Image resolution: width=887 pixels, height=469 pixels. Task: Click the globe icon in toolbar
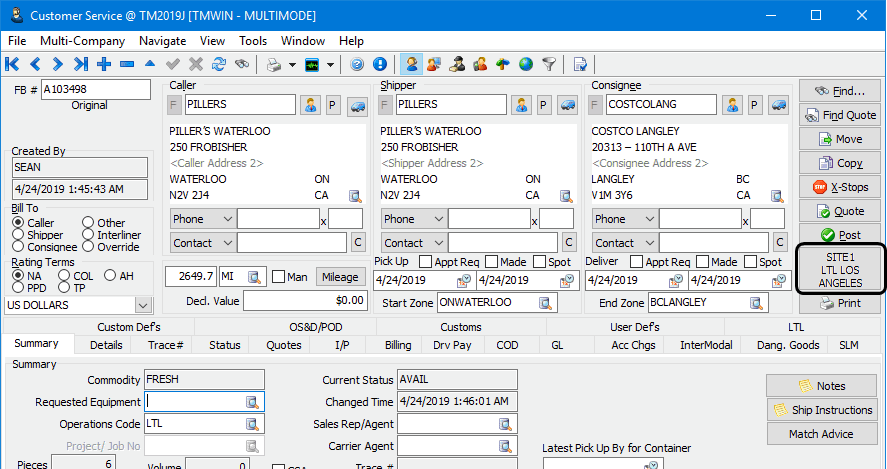526,64
